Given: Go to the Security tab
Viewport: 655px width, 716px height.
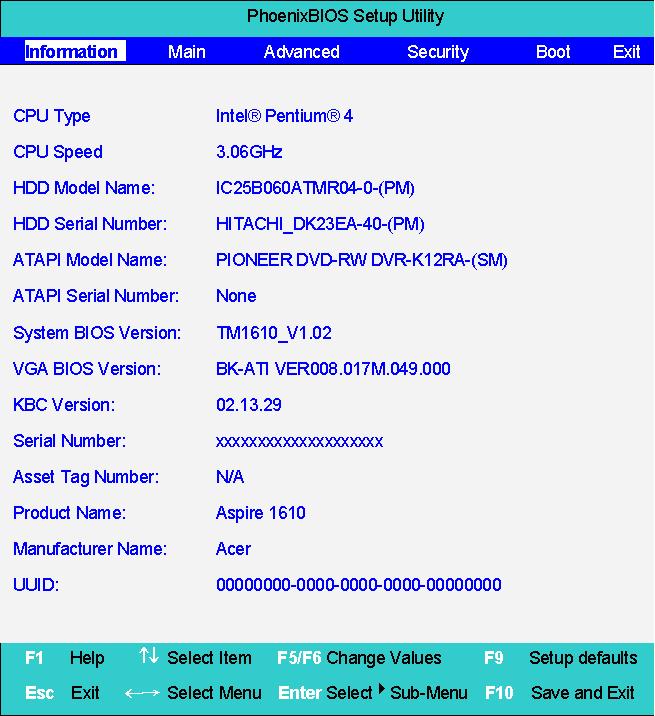Looking at the screenshot, I should point(438,52).
